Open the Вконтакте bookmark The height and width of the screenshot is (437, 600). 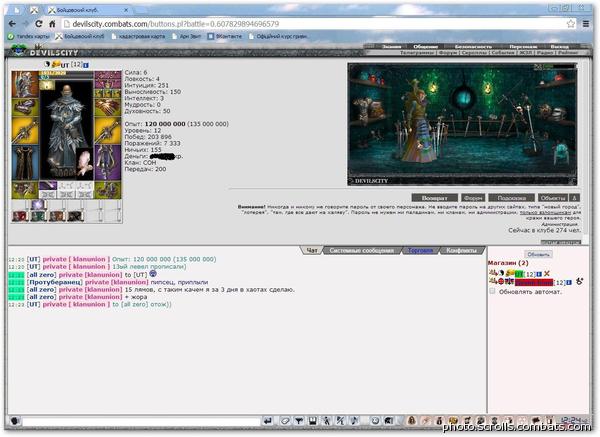click(225, 36)
